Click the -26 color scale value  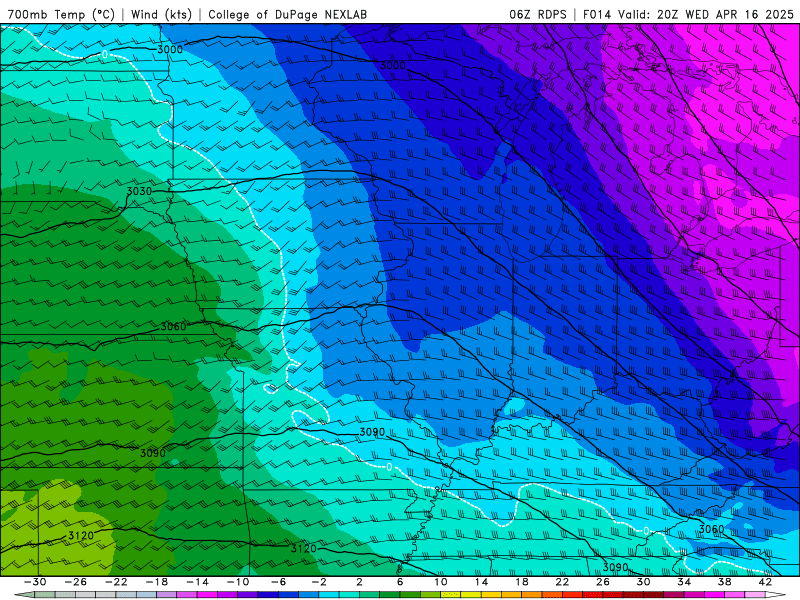click(76, 582)
